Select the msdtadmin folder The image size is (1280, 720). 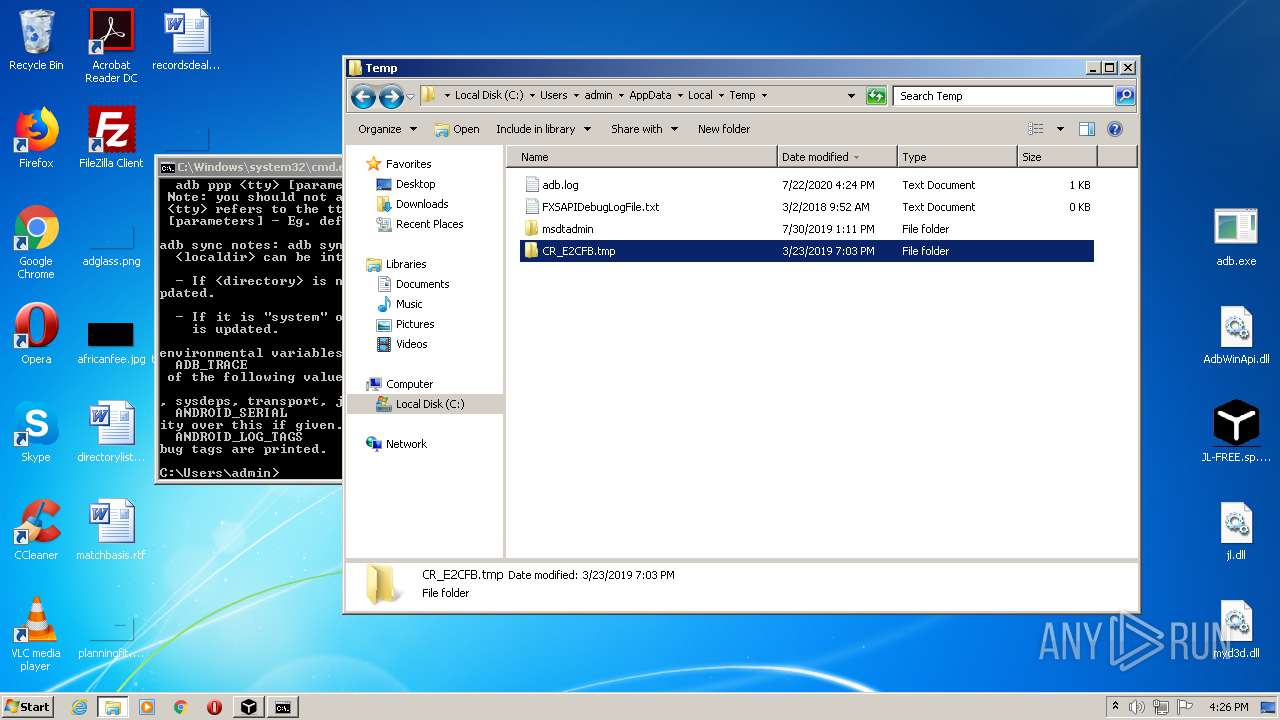coord(807,229)
